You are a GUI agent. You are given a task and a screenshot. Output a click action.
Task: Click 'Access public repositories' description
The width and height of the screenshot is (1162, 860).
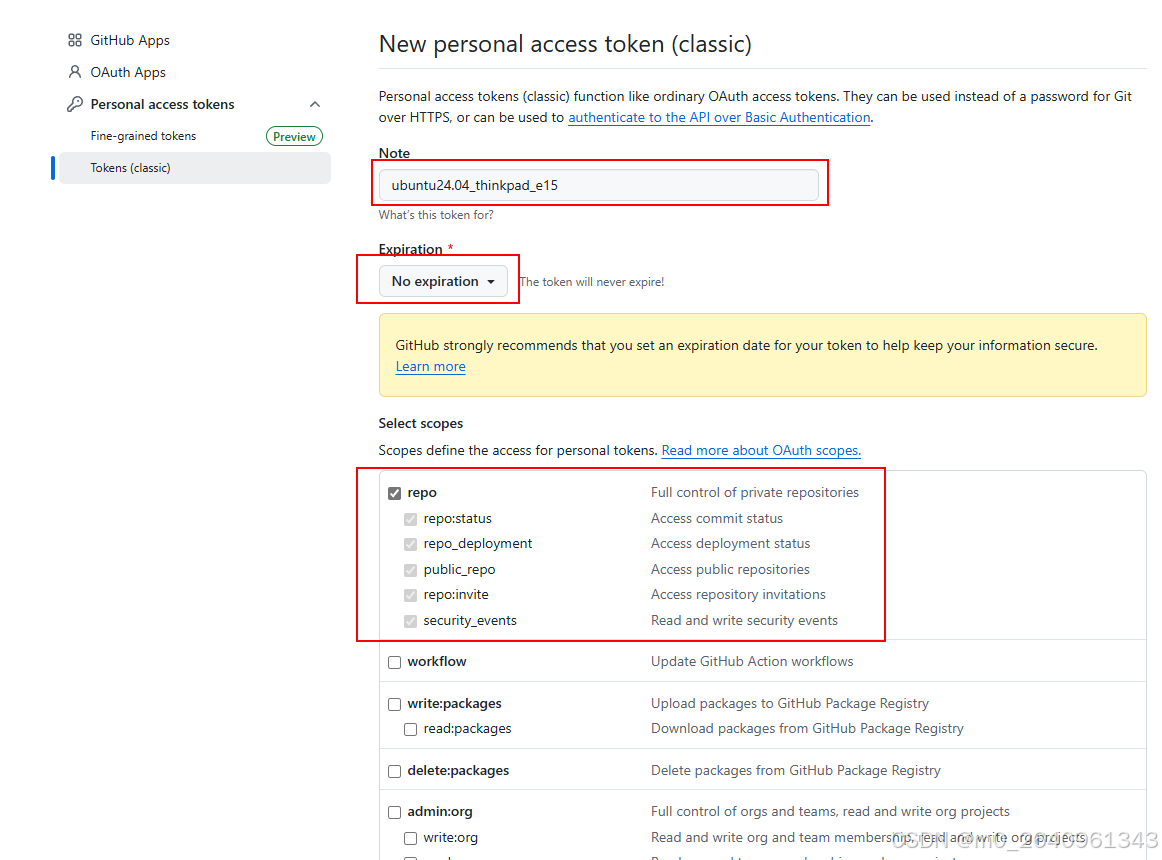tap(730, 569)
